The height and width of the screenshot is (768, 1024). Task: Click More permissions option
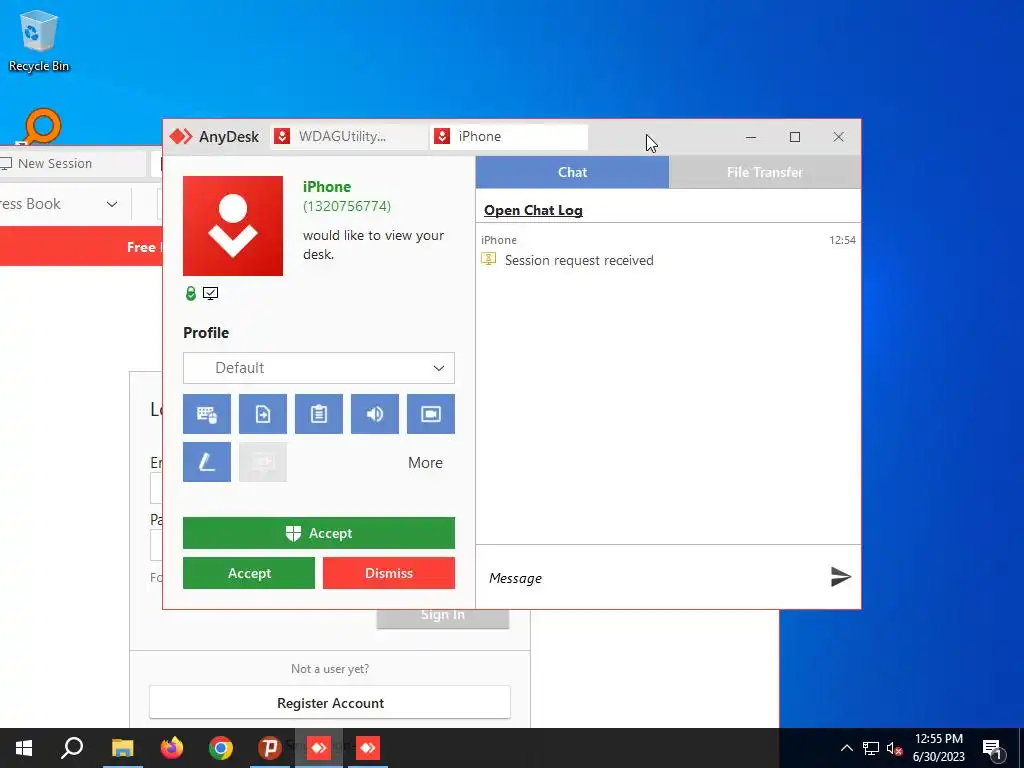coord(425,462)
